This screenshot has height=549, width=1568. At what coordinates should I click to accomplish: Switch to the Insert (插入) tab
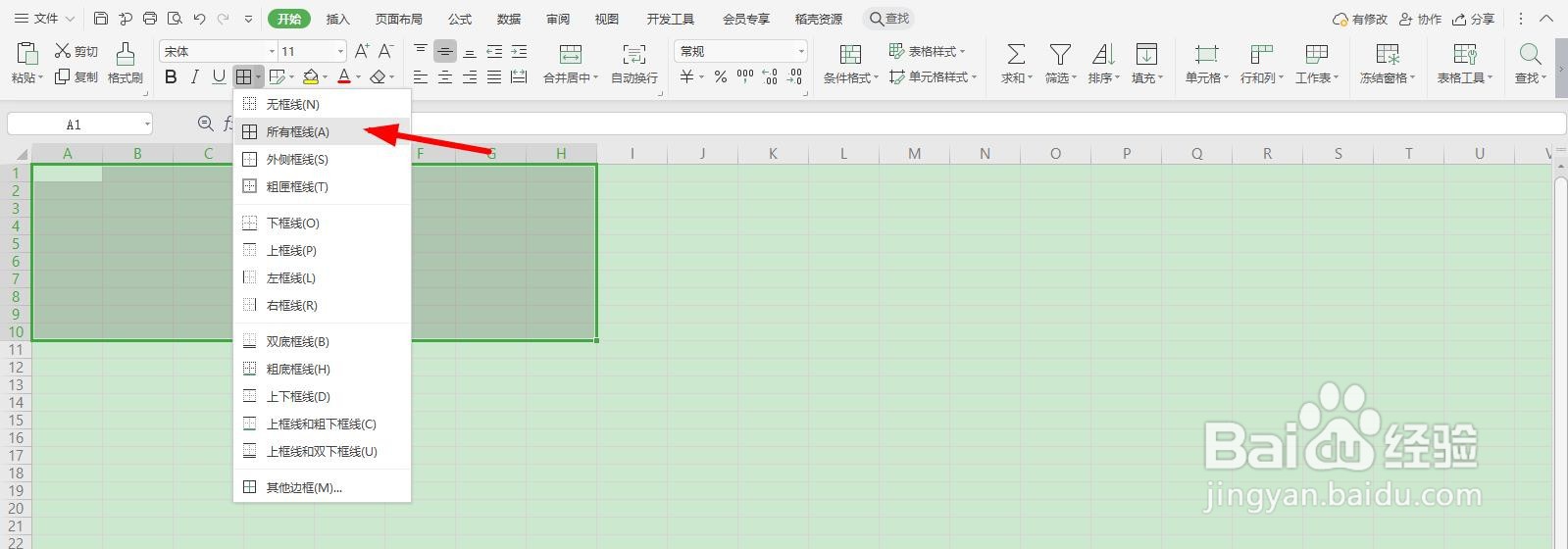(337, 19)
